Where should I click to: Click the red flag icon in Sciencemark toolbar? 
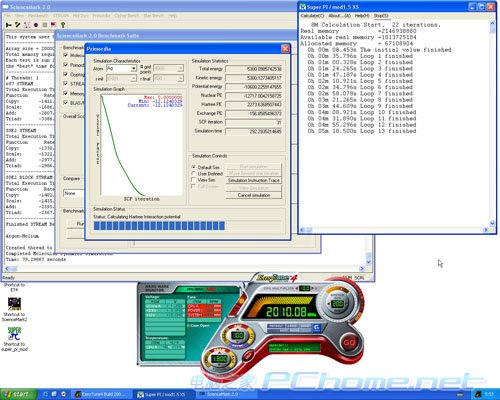pos(53,25)
